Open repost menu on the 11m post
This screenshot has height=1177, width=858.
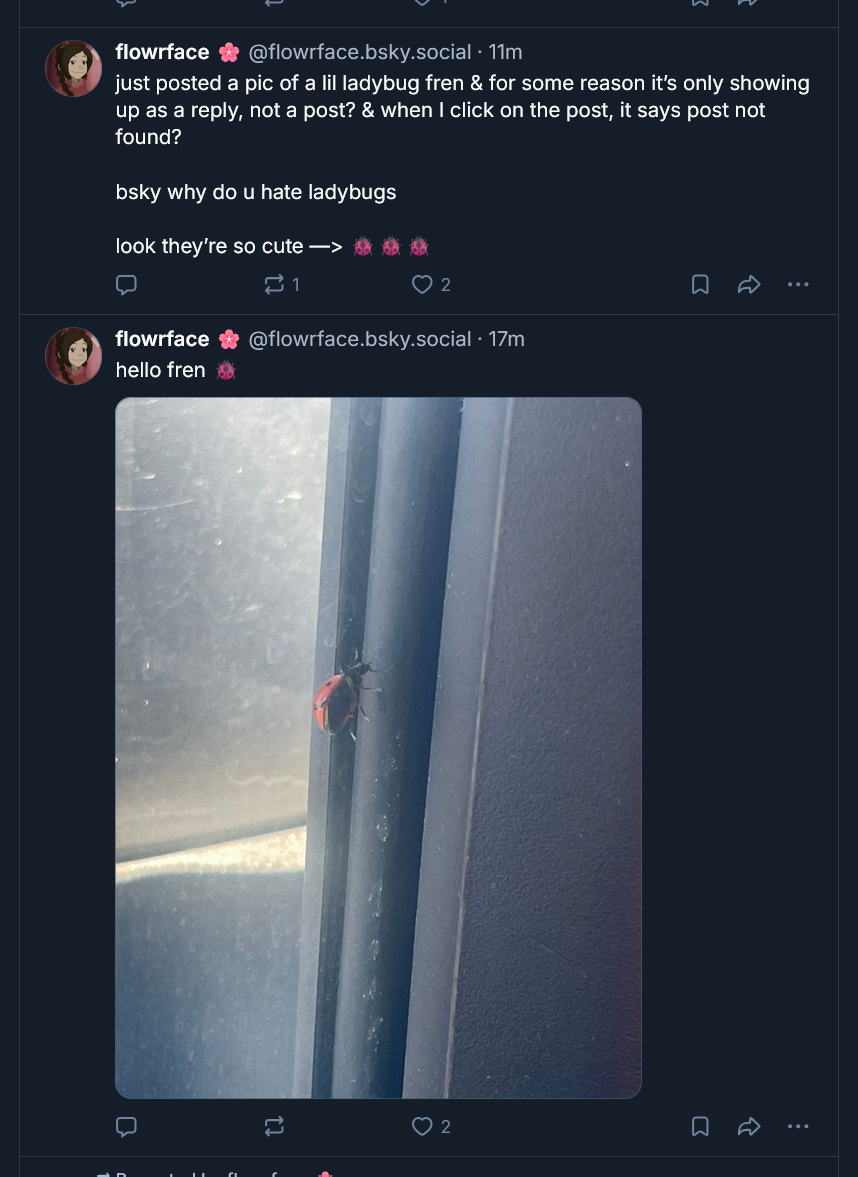[274, 285]
